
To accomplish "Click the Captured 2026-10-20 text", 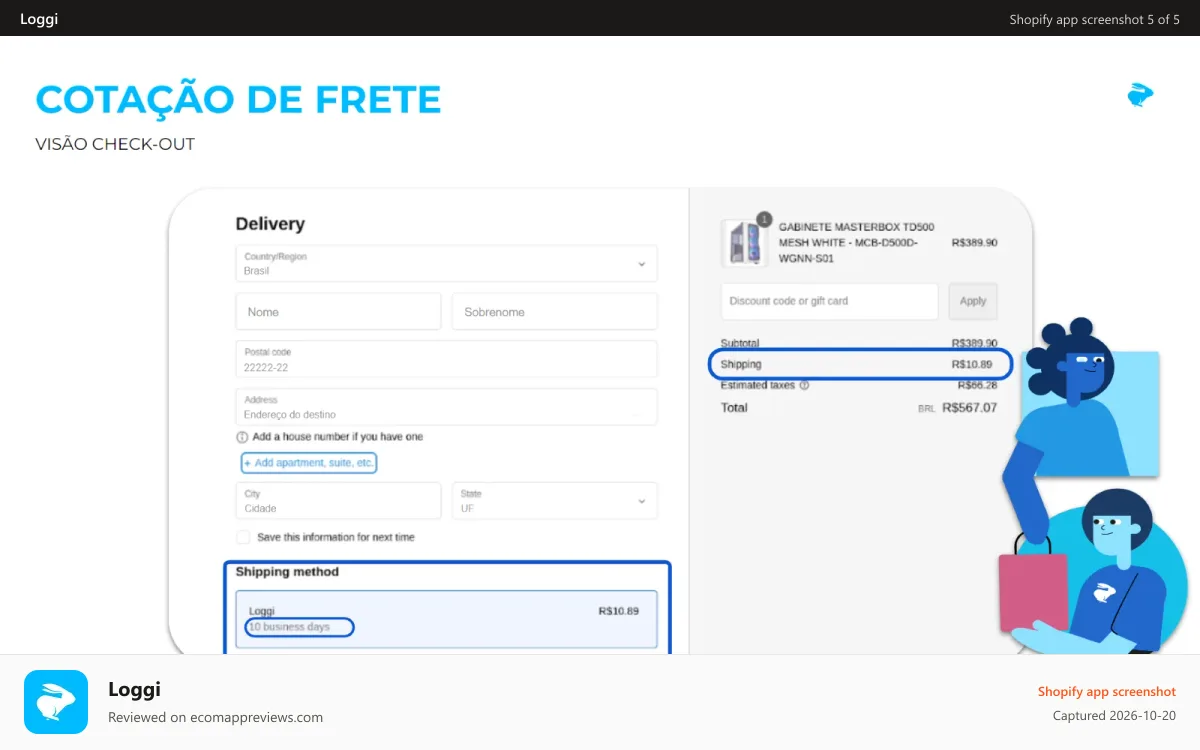I will pos(1114,716).
